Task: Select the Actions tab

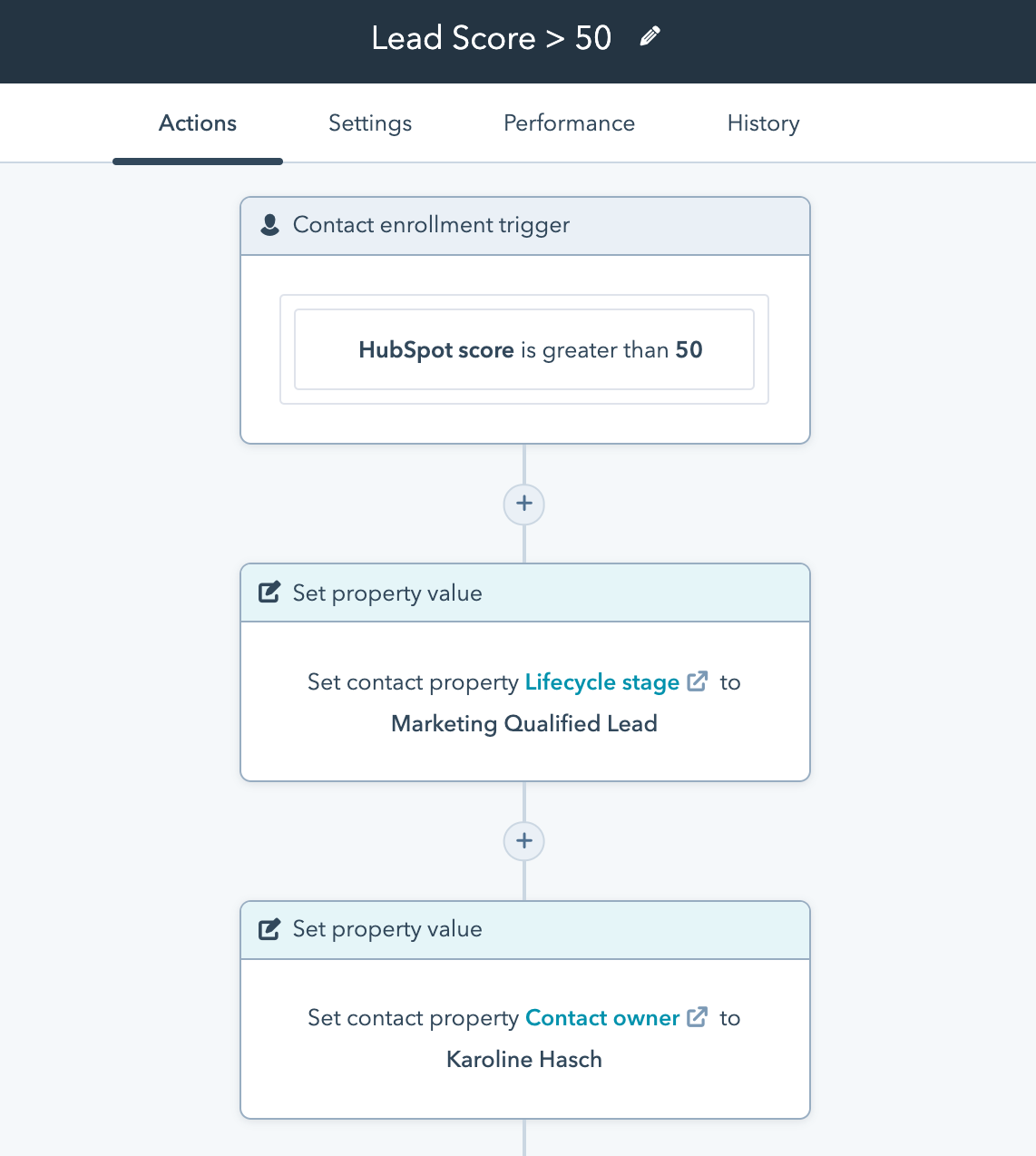Action: (x=198, y=123)
